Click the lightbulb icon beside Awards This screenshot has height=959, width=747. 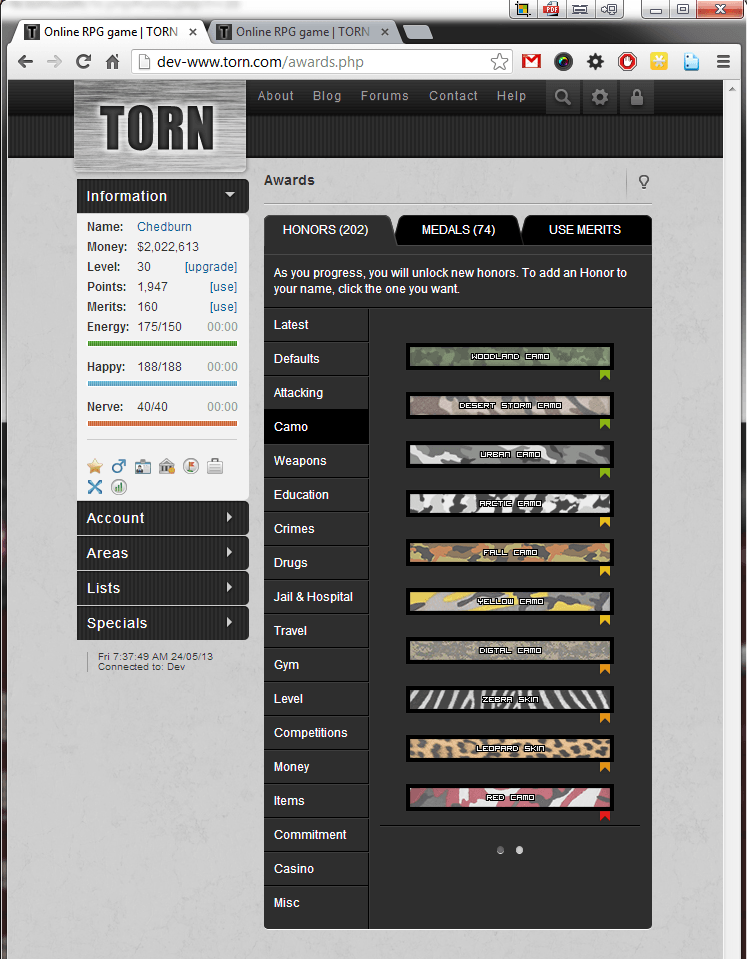click(644, 182)
